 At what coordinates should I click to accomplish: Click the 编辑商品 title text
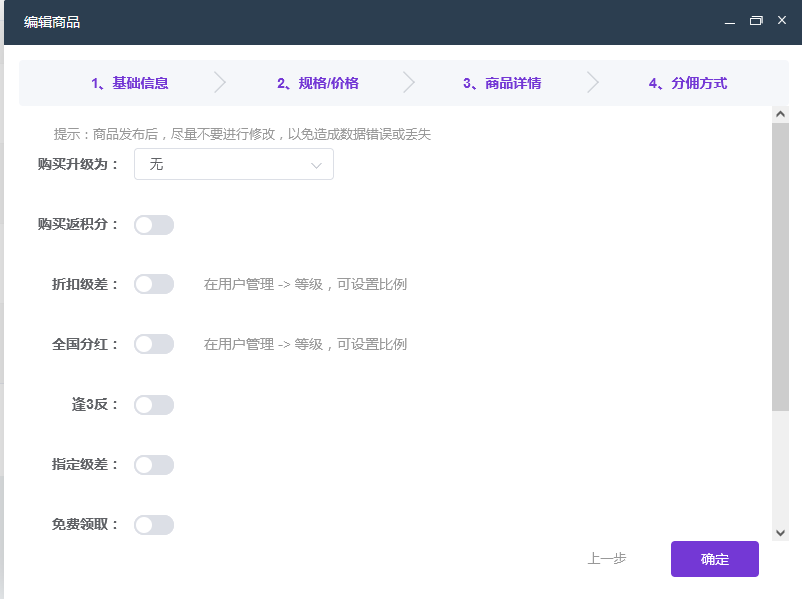52,22
